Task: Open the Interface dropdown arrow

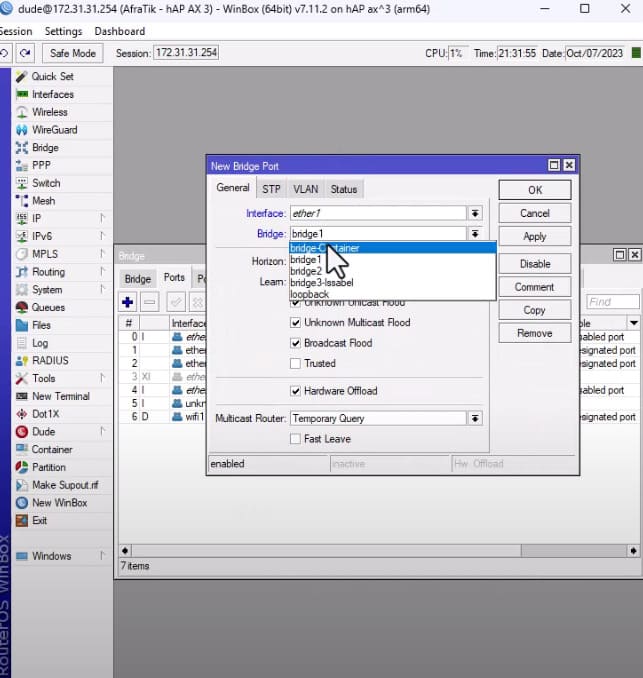Action: tap(475, 213)
